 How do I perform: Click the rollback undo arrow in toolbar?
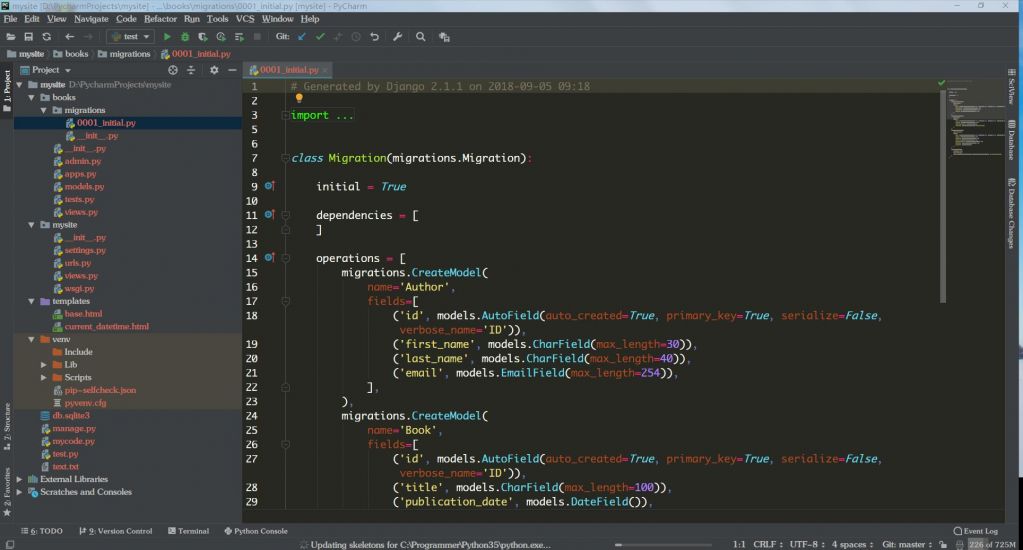click(x=374, y=37)
